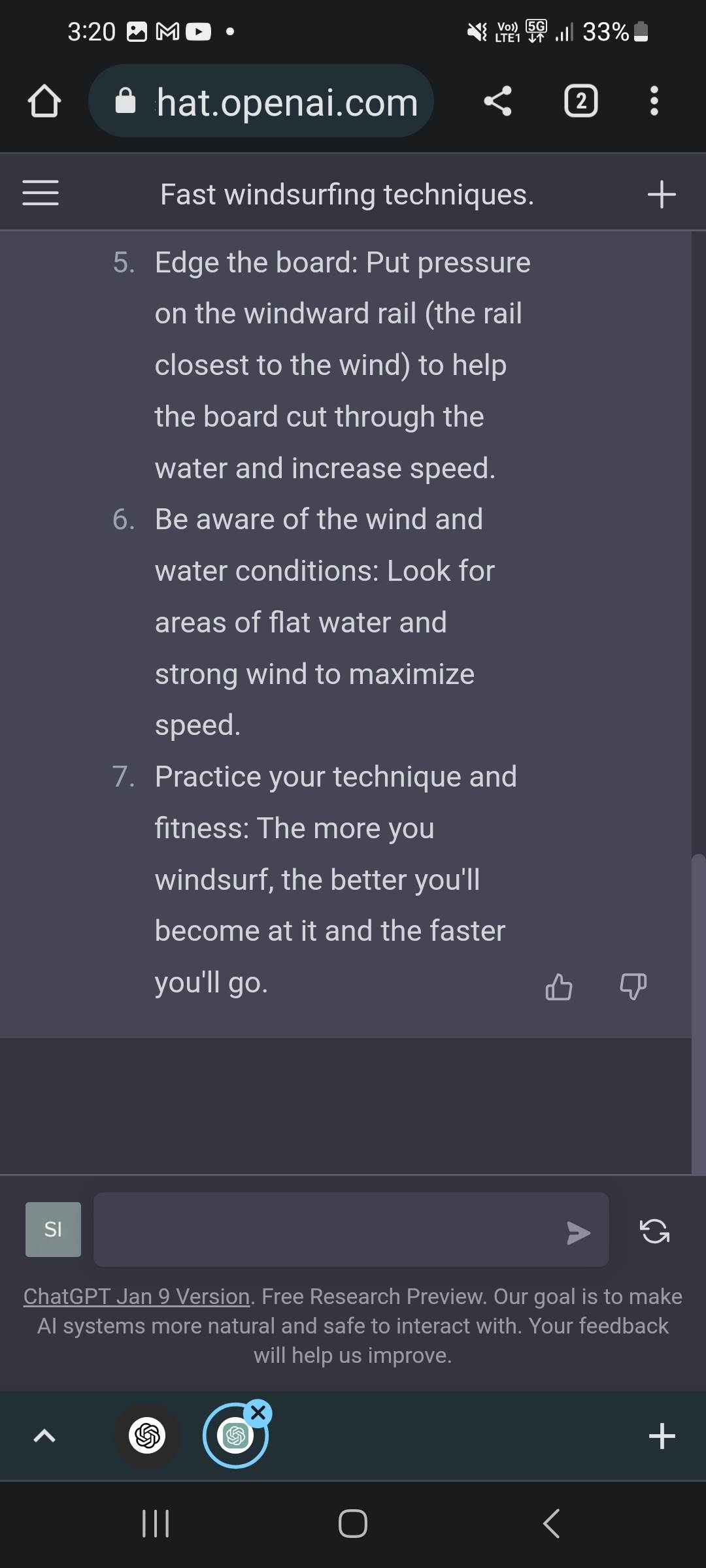The width and height of the screenshot is (706, 1568).
Task: Give the response a thumbs up
Action: point(559,987)
